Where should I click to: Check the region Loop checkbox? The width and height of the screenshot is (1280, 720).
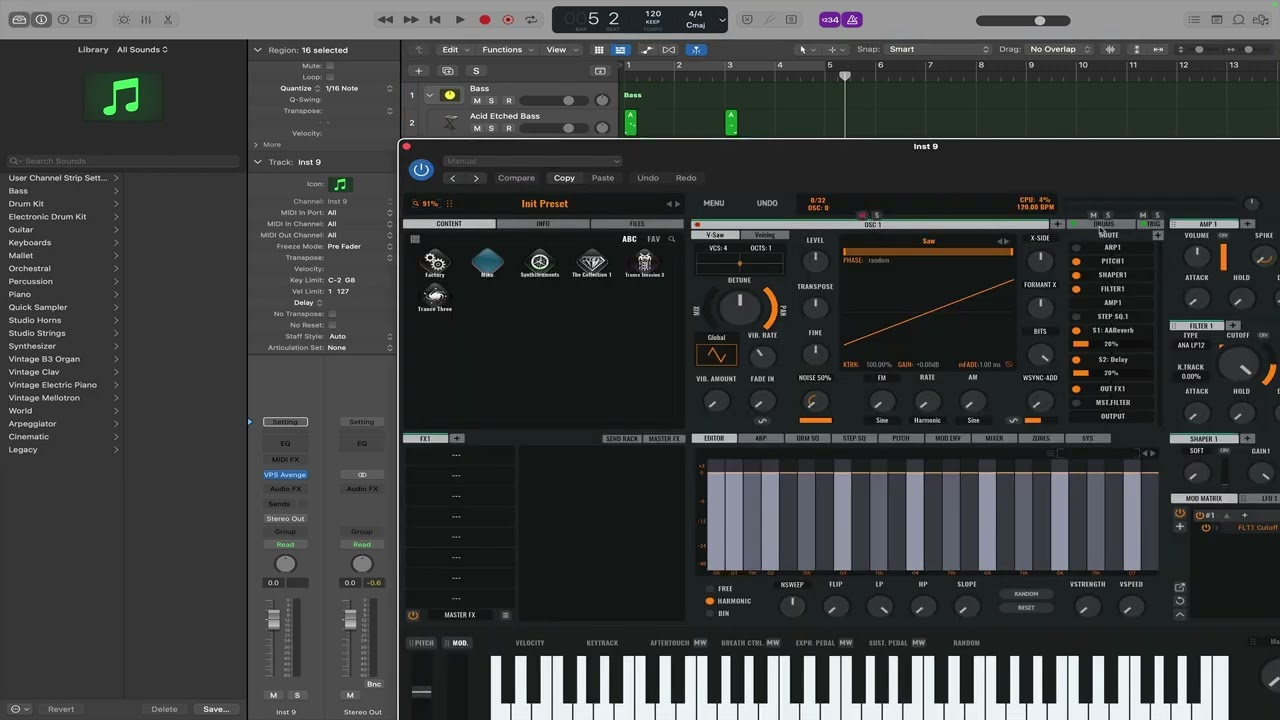tap(331, 77)
